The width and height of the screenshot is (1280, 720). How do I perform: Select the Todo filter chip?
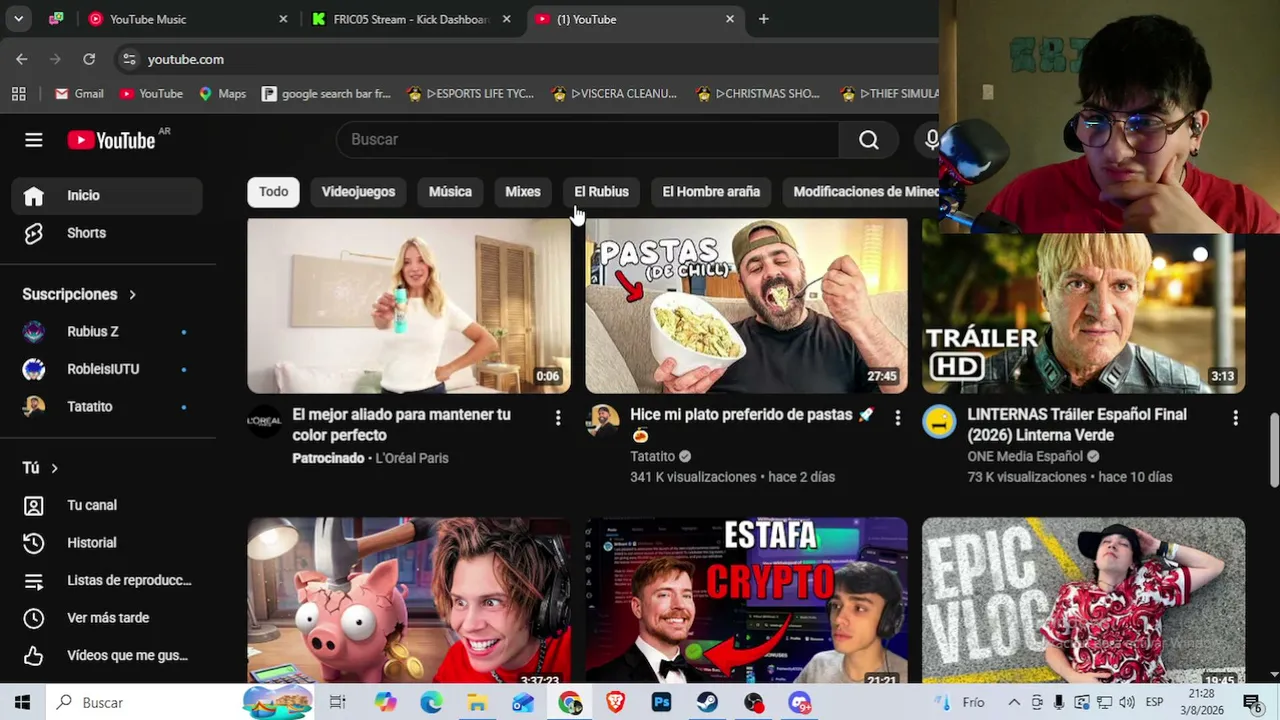273,192
